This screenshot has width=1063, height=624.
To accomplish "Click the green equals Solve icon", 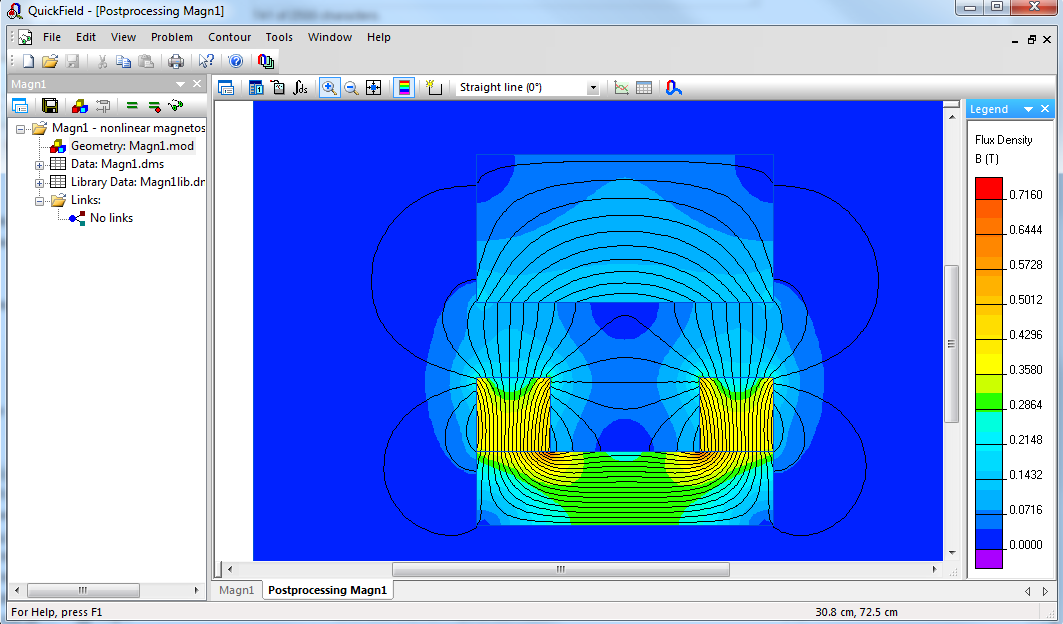I will (x=132, y=106).
